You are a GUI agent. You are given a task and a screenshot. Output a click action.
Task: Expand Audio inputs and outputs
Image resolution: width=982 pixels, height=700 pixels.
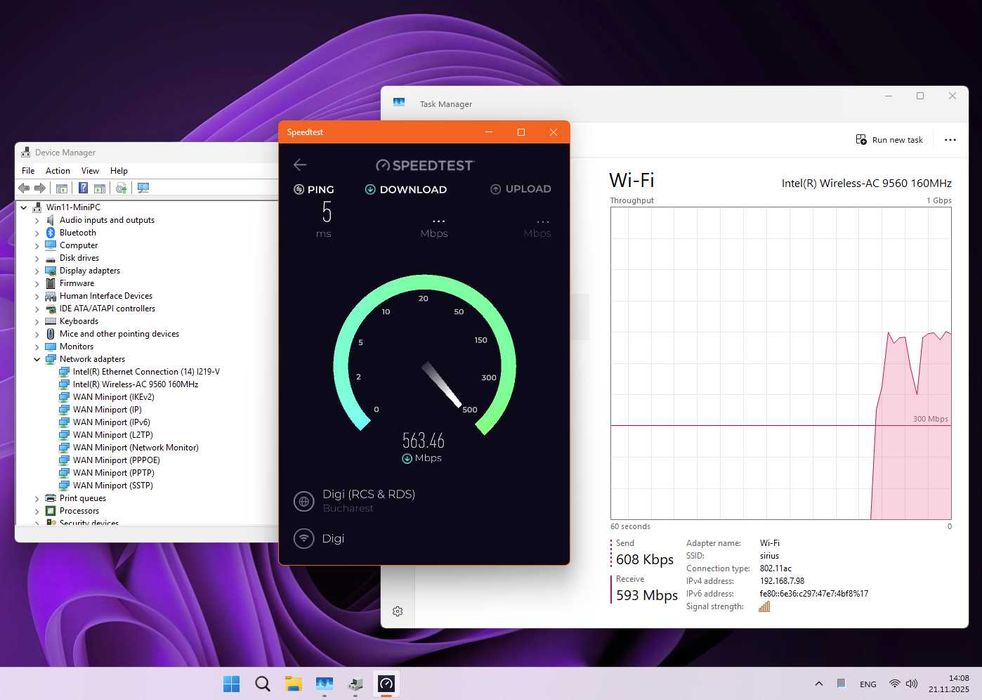(37, 220)
